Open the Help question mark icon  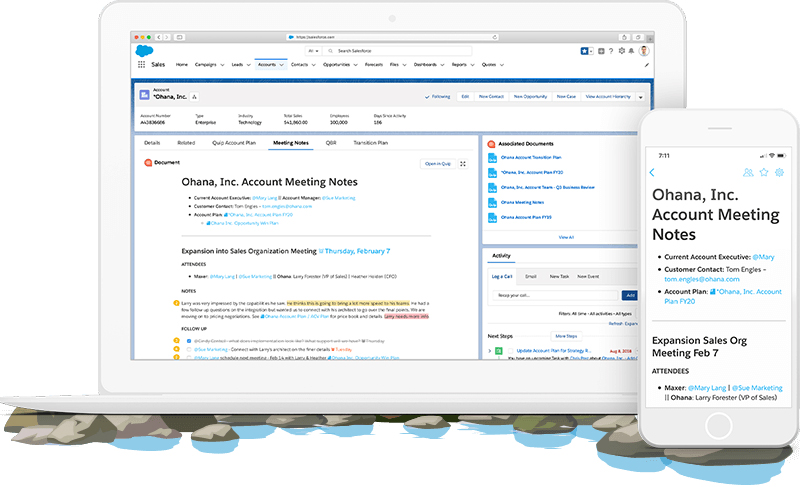(611, 51)
